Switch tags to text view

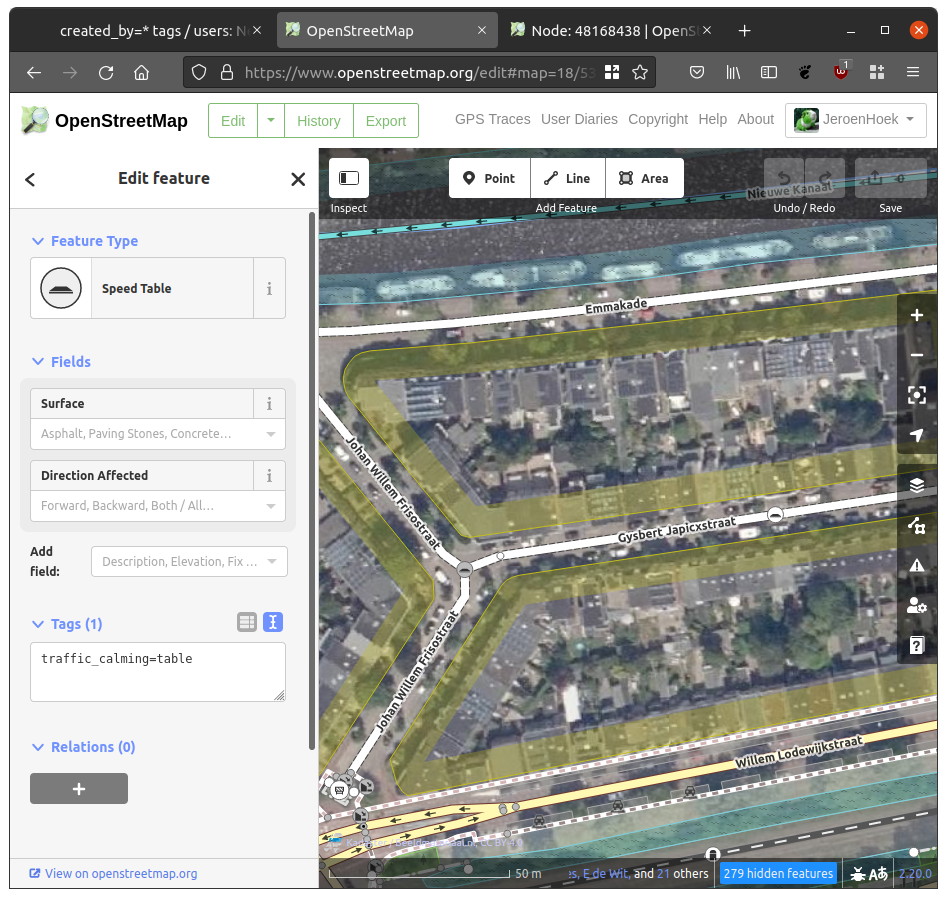coord(273,622)
